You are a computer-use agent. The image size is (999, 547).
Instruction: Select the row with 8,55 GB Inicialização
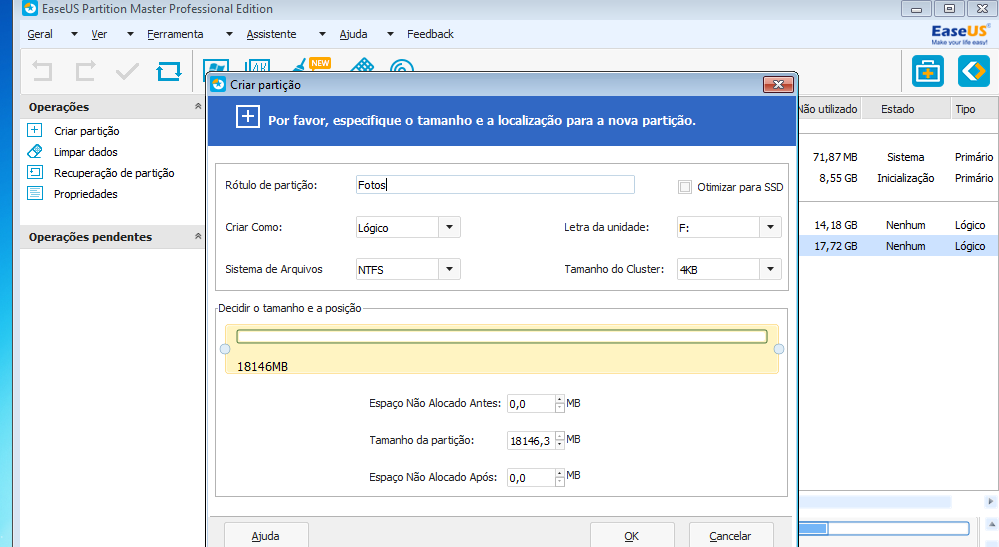tap(898, 178)
